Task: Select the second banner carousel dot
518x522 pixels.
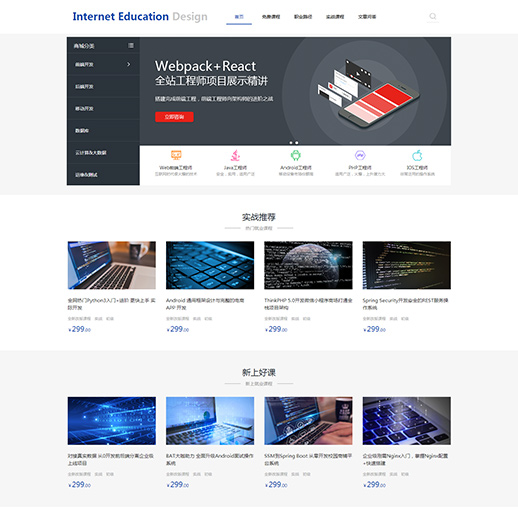Action: click(297, 143)
